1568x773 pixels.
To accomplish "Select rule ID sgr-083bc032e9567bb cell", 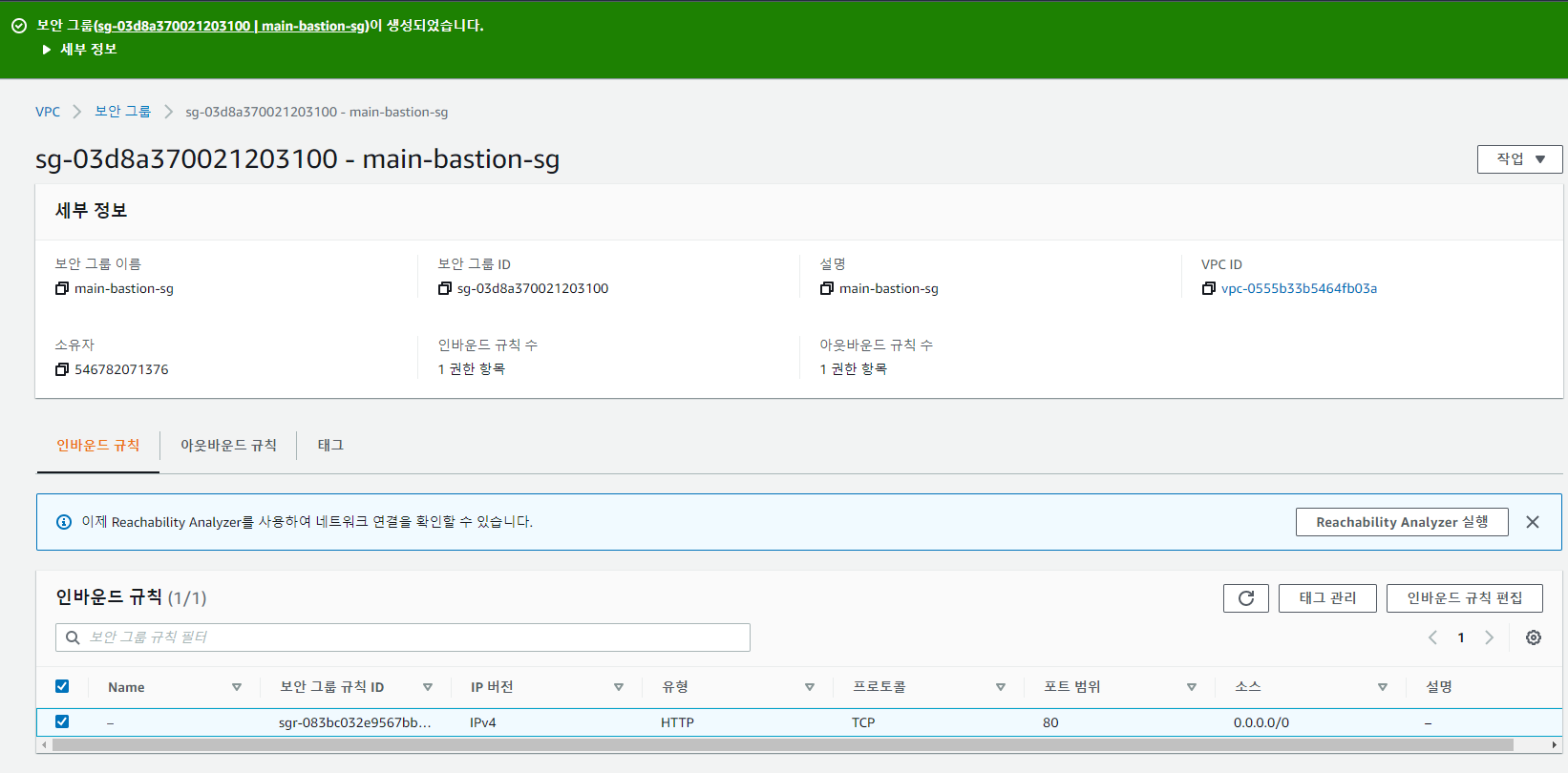I will (354, 722).
